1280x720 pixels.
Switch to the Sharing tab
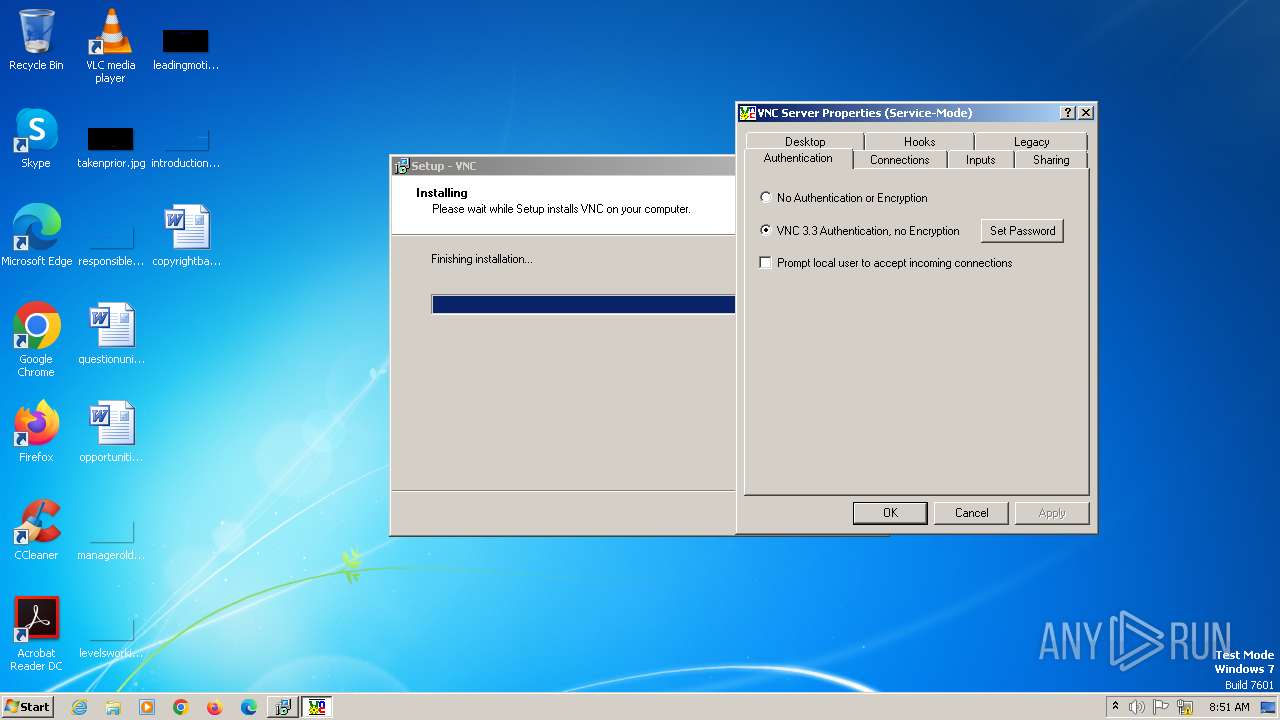[x=1051, y=160]
